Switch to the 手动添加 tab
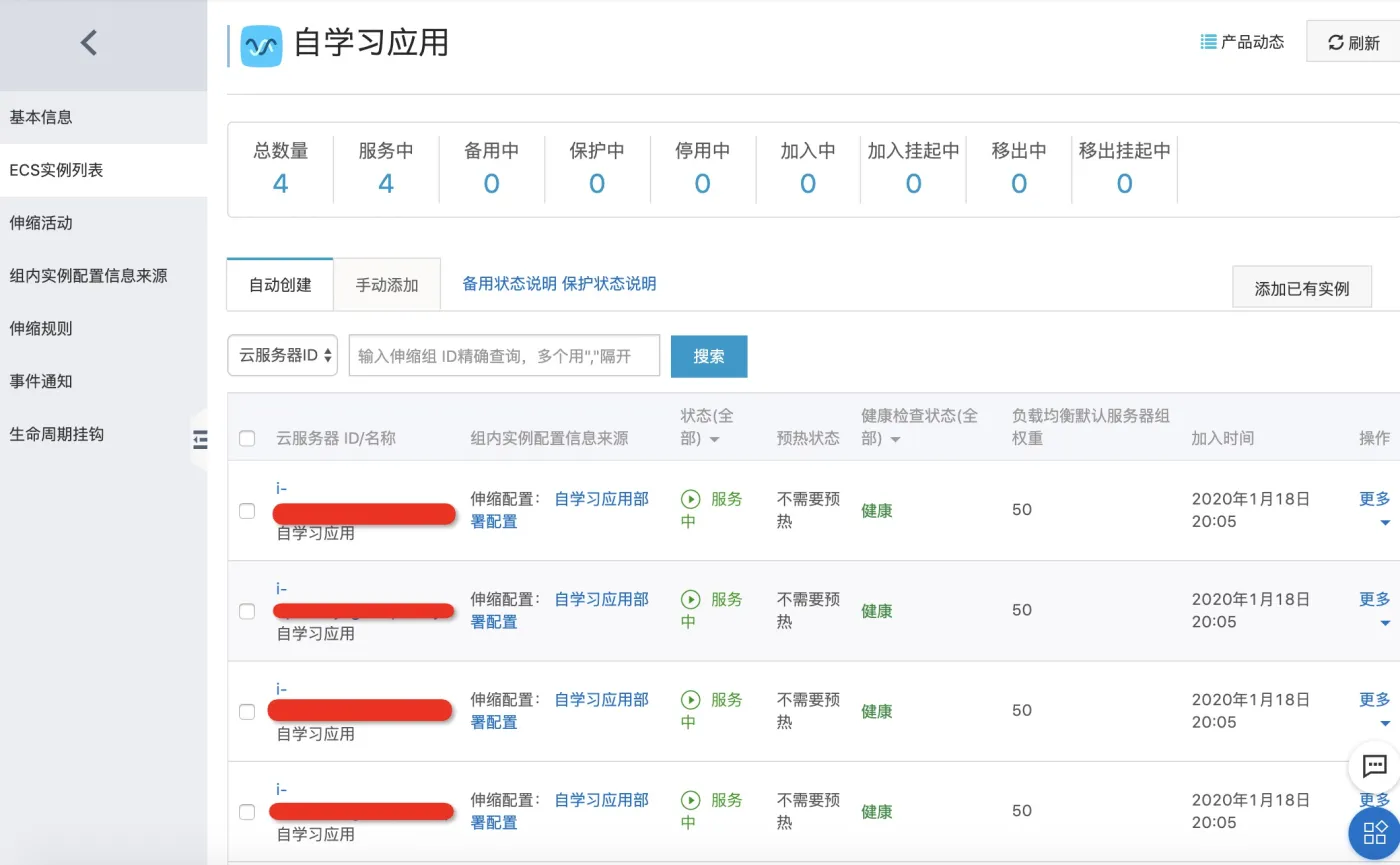The height and width of the screenshot is (865, 1400). coord(387,285)
